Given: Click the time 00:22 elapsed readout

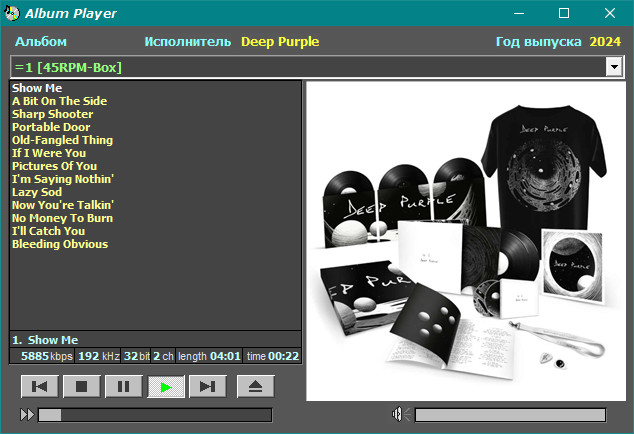Looking at the screenshot, I should (x=273, y=356).
